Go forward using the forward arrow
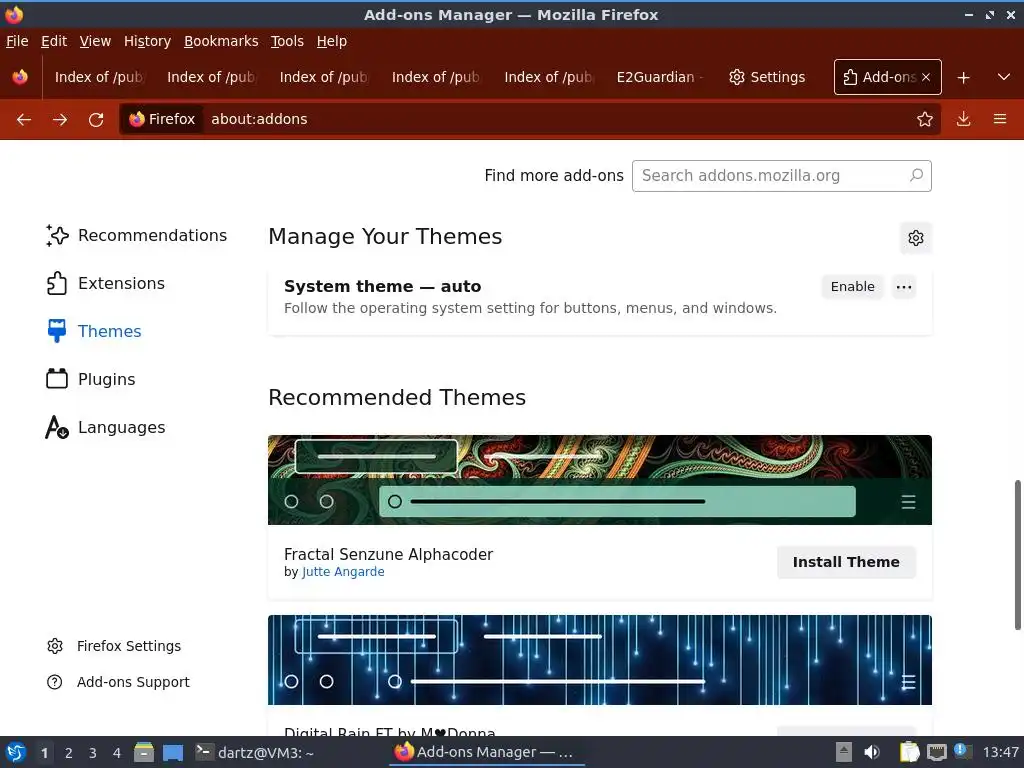 pos(60,120)
